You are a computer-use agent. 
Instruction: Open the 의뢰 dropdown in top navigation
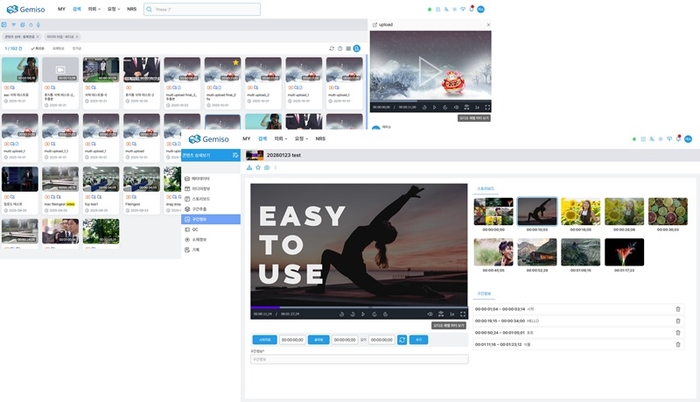coord(94,9)
